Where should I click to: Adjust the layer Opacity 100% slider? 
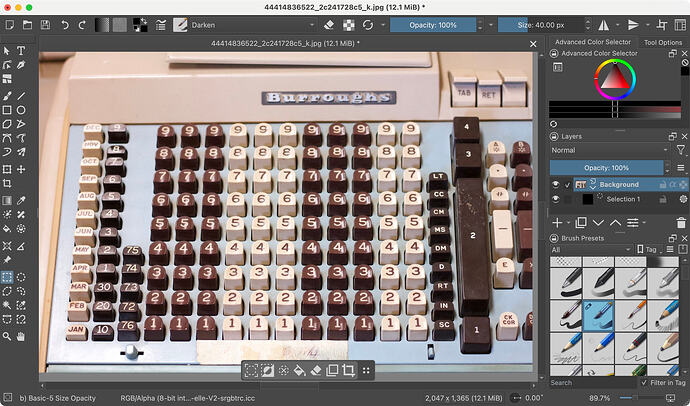606,168
